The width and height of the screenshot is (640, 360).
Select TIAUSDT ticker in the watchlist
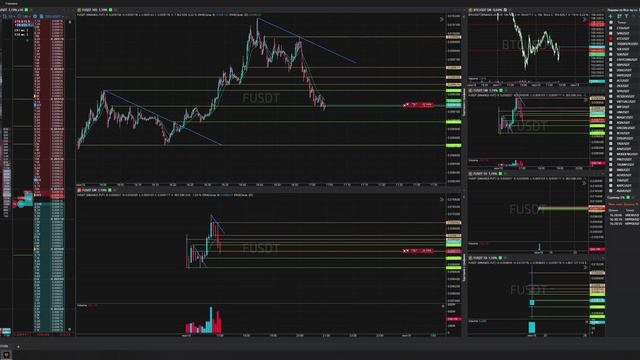click(623, 180)
